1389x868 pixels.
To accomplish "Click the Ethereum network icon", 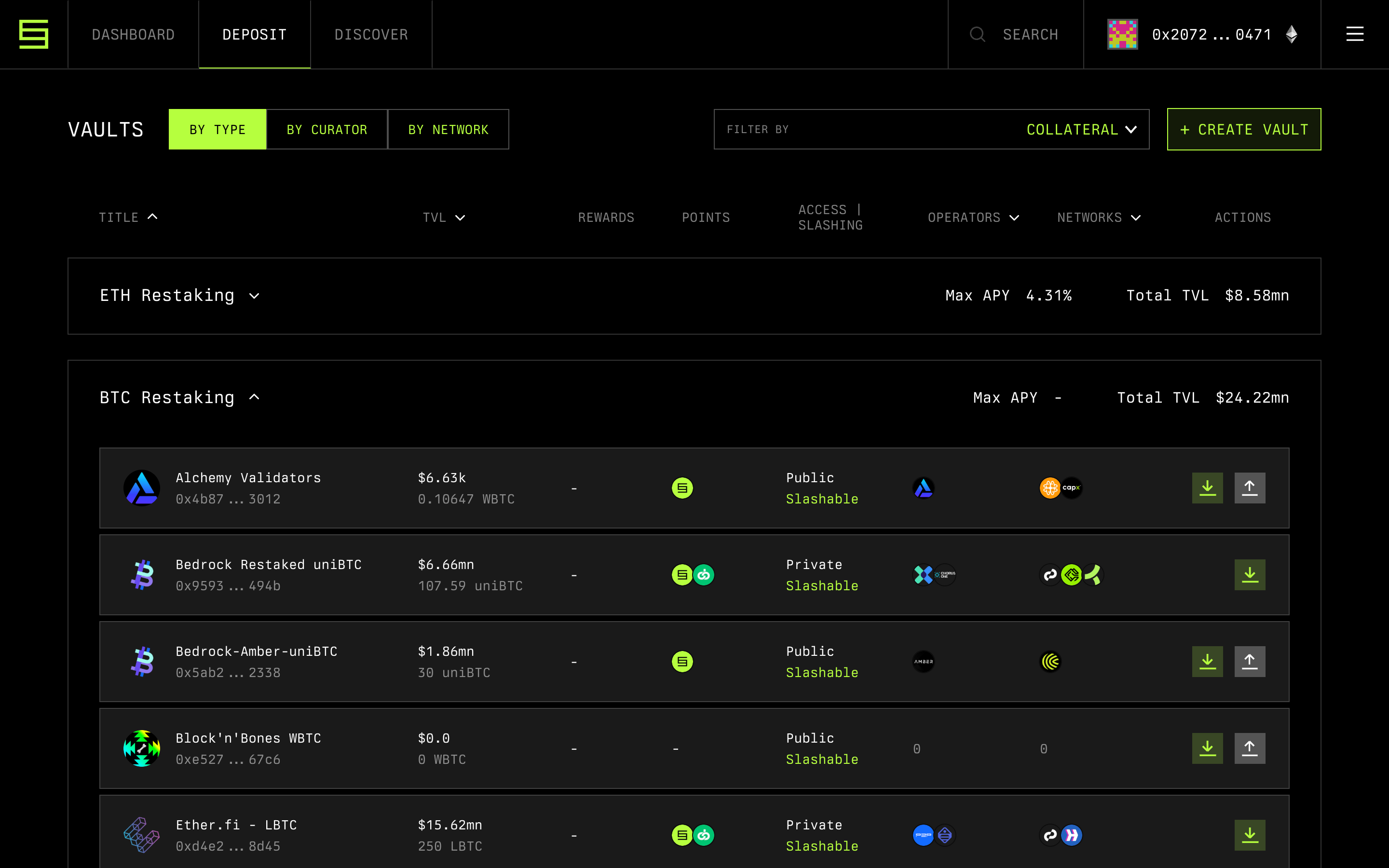I will tap(1292, 34).
